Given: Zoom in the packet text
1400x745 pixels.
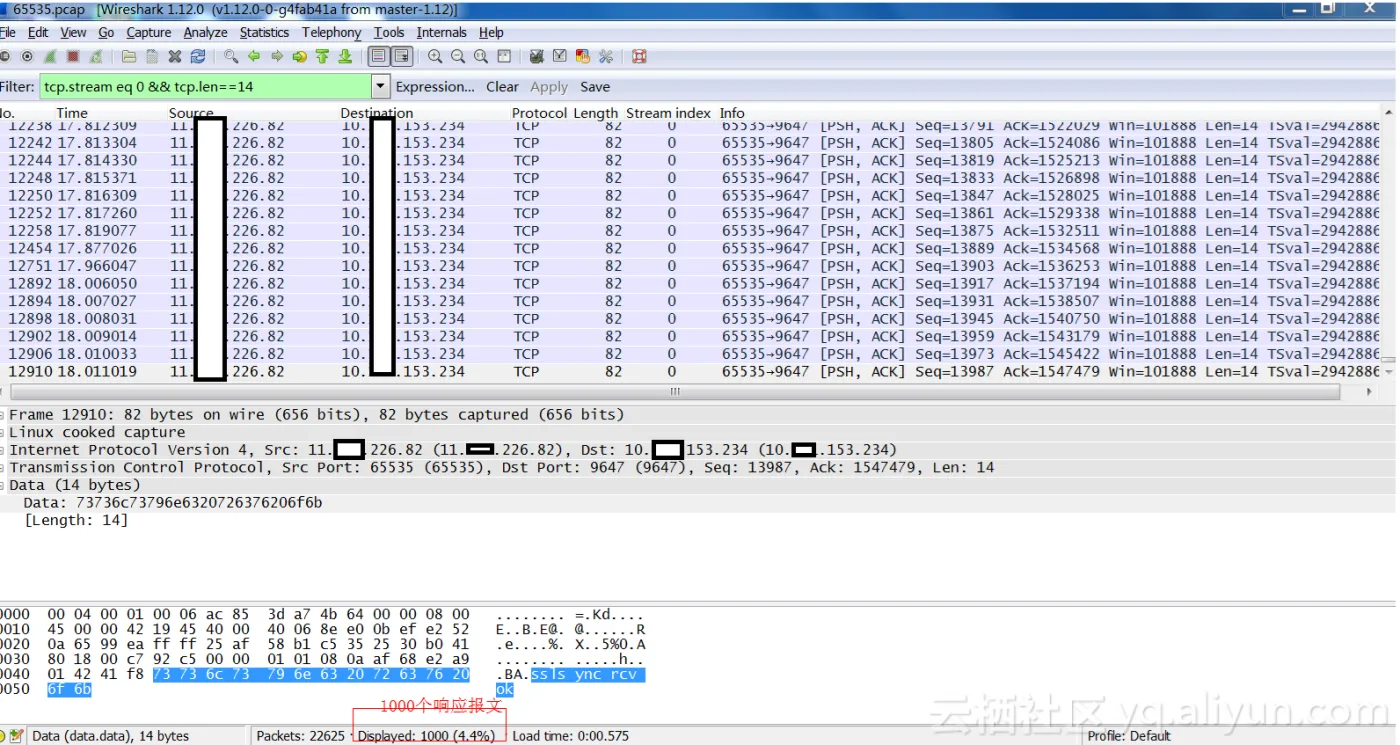Looking at the screenshot, I should (x=435, y=57).
